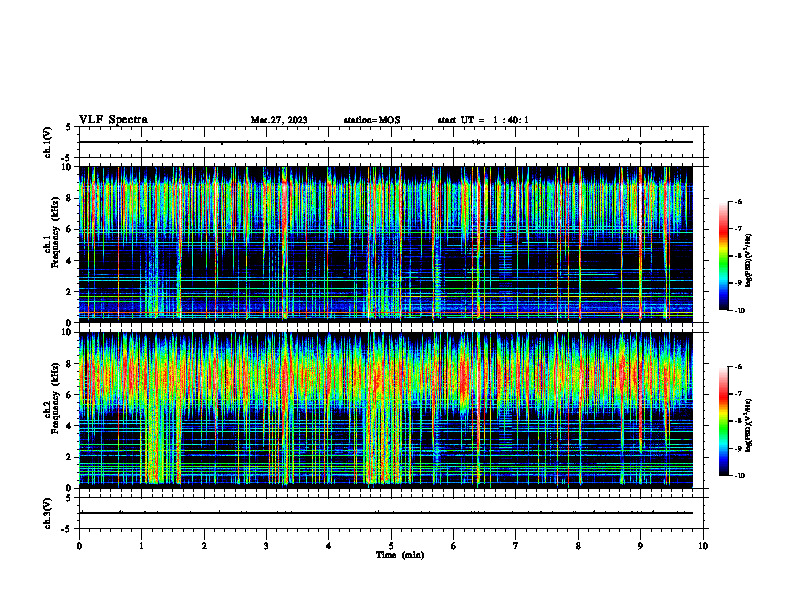
Task: Click the time axis tick label '0'
Action: point(79,546)
